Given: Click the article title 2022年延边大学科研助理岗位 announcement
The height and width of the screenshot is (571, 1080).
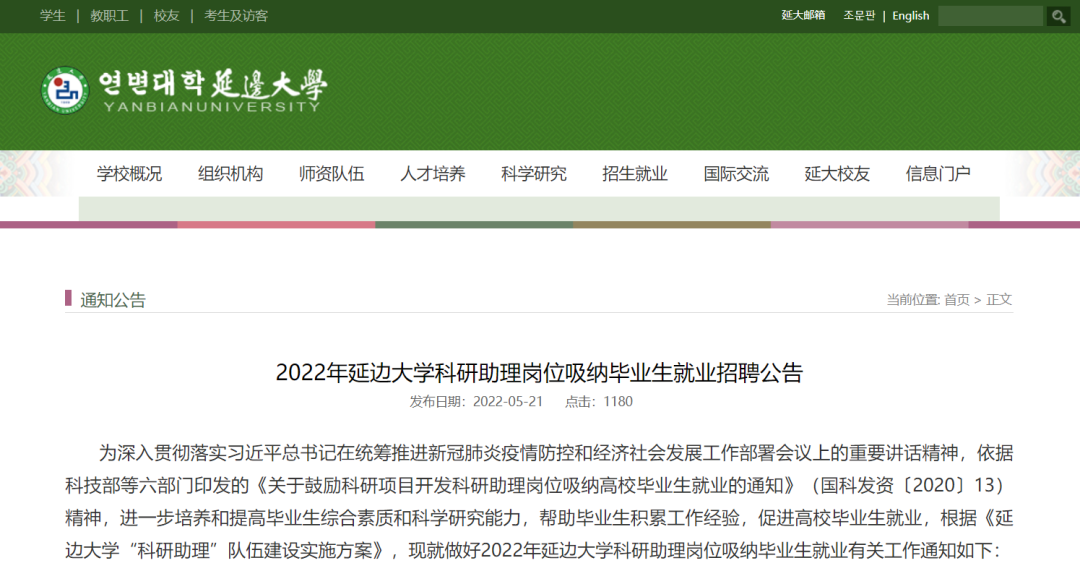Looking at the screenshot, I should [539, 373].
